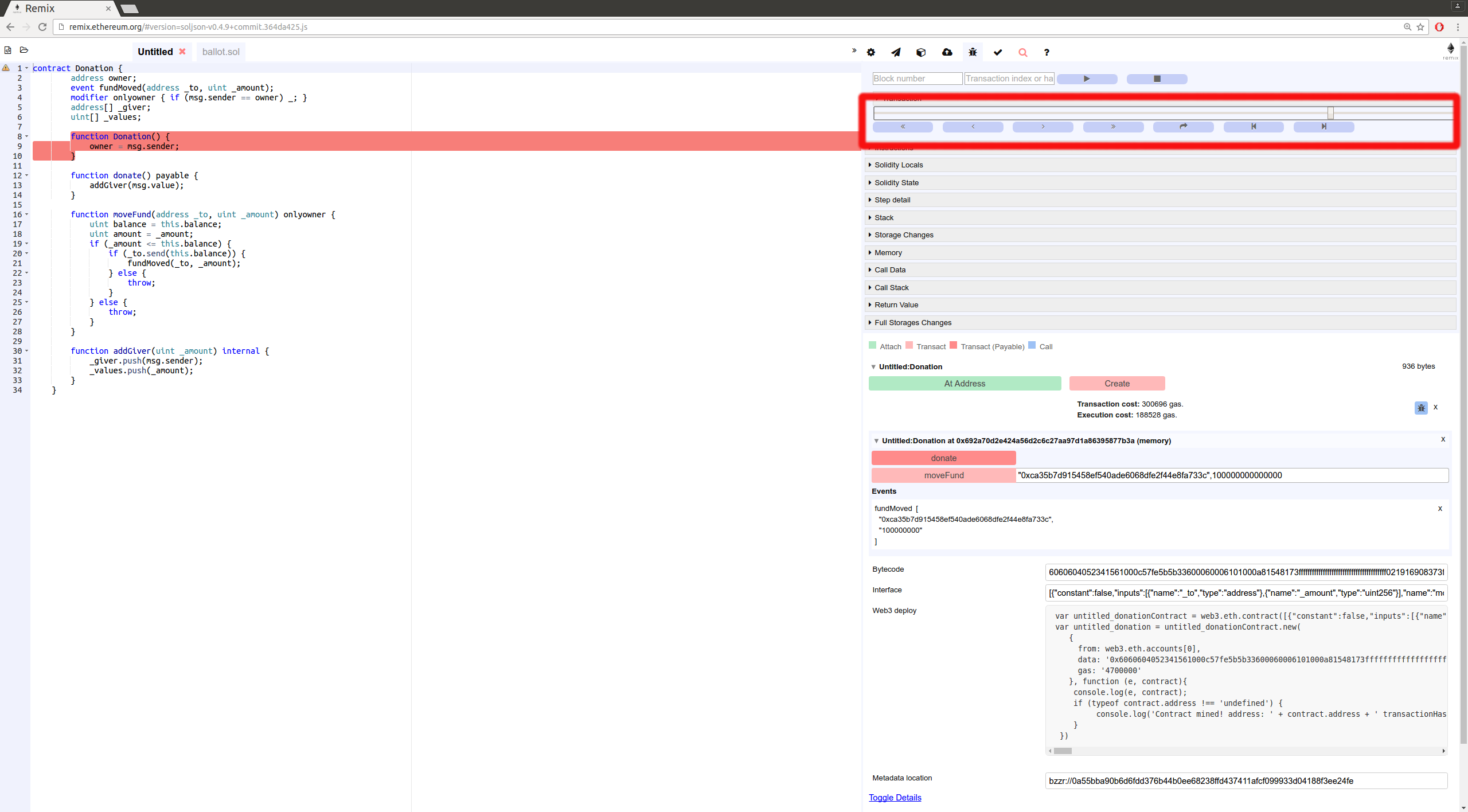Image resolution: width=1468 pixels, height=812 pixels.
Task: Click the red magnifier search icon
Action: click(x=1022, y=52)
